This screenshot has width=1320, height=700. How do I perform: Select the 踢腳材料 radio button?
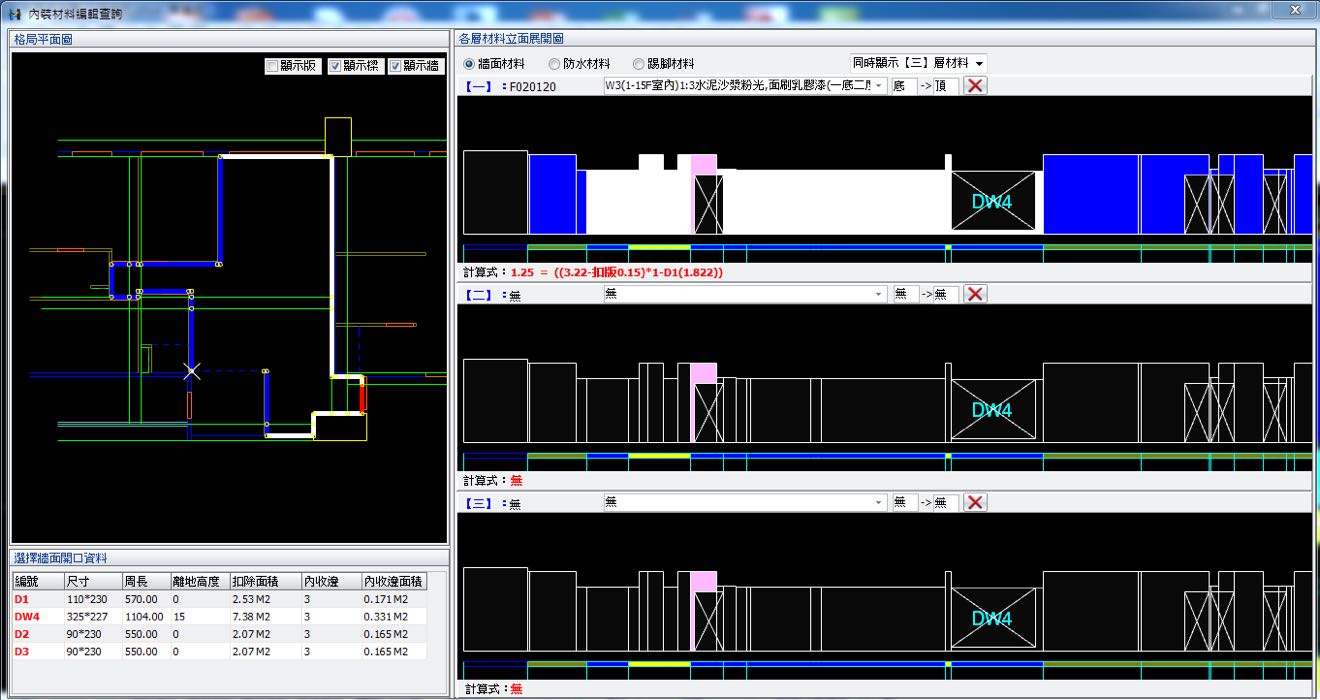pyautogui.click(x=639, y=64)
